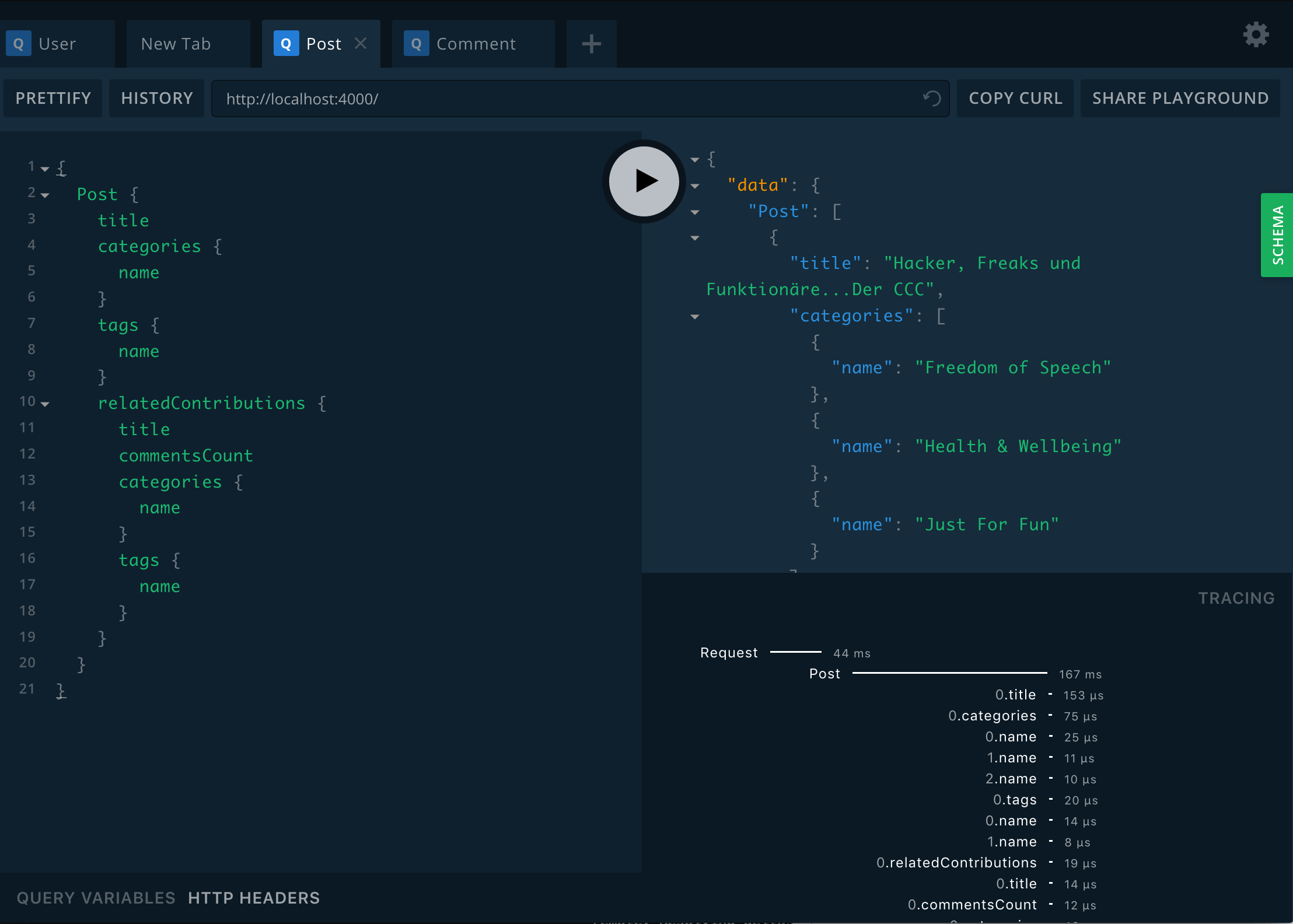The height and width of the screenshot is (924, 1293).
Task: Click the settings gear icon top right
Action: point(1257,36)
